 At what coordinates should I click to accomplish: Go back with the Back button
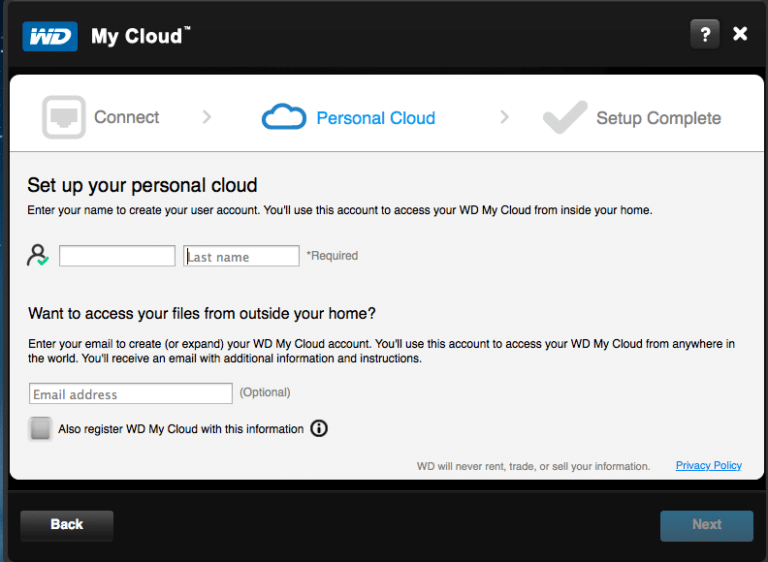pos(67,525)
